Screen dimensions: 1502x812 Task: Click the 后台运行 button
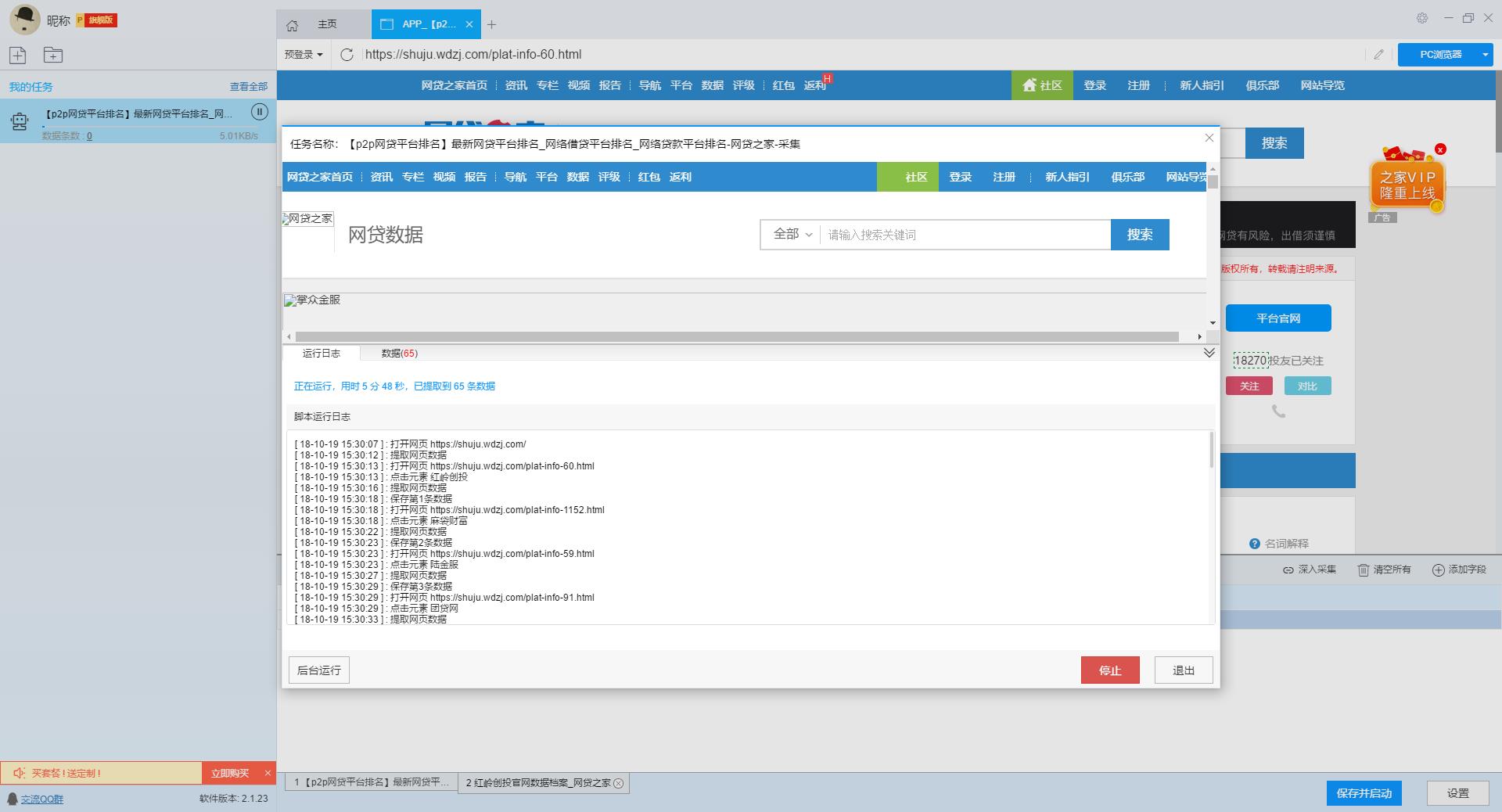coord(319,670)
